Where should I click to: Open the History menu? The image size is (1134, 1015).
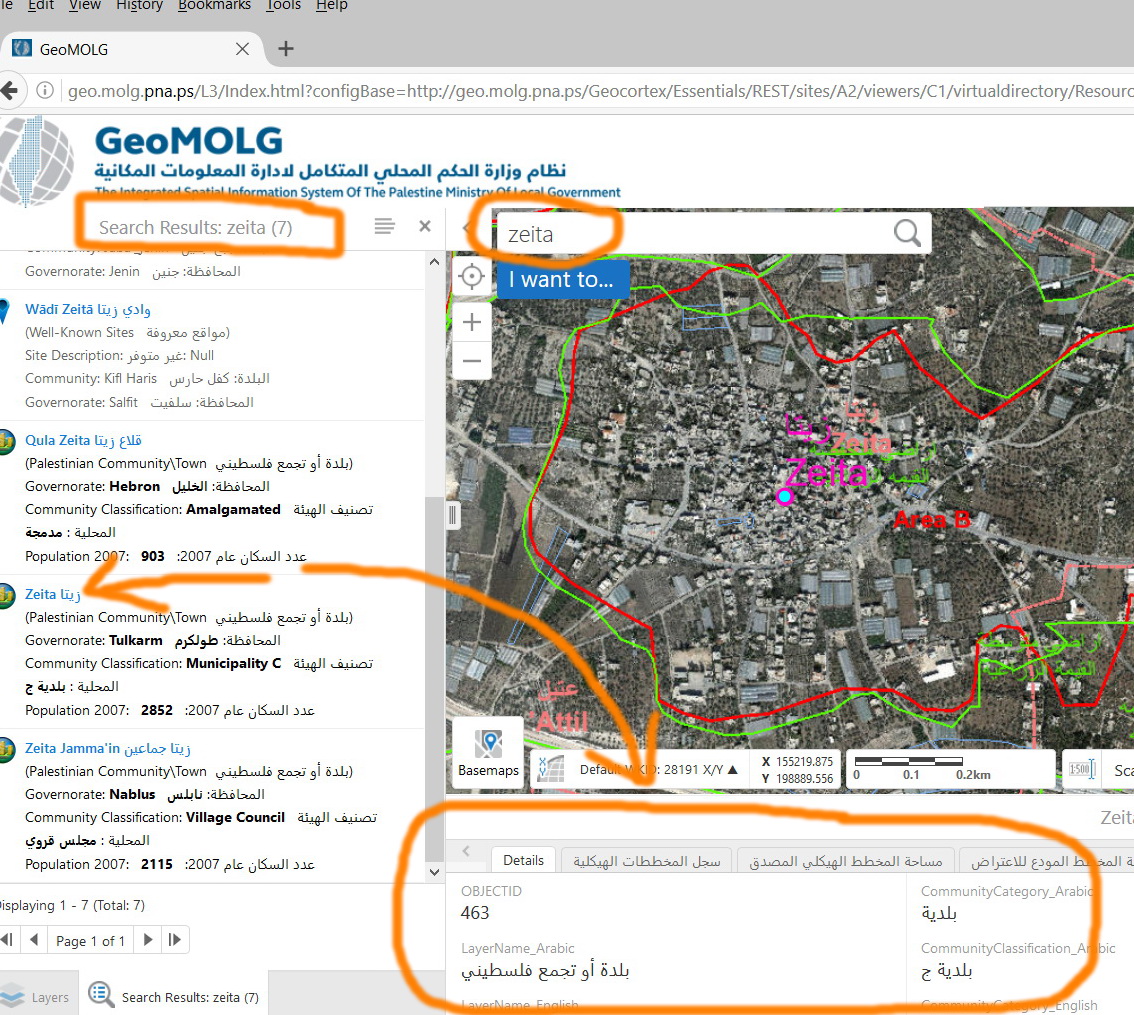(139, 5)
